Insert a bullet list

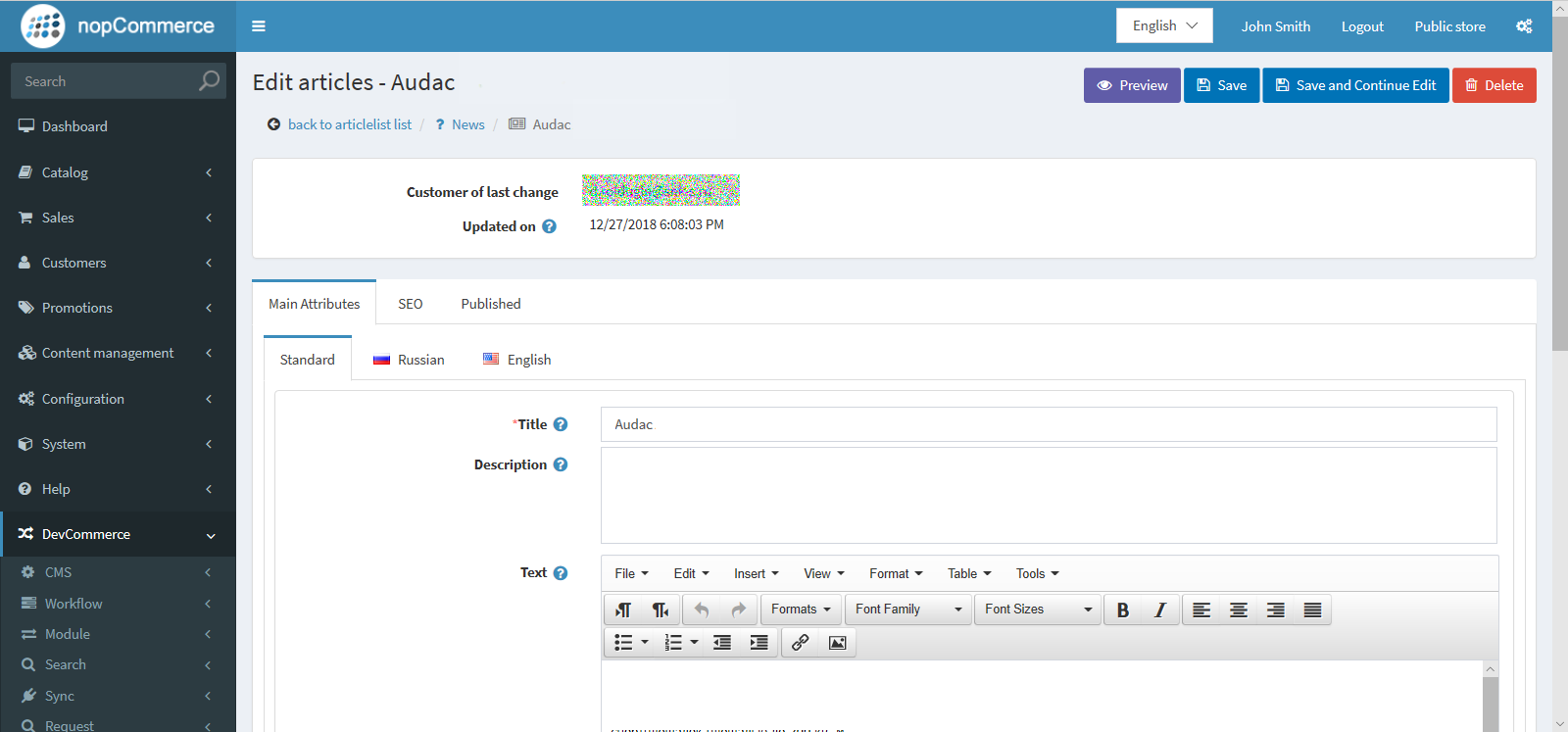(623, 643)
